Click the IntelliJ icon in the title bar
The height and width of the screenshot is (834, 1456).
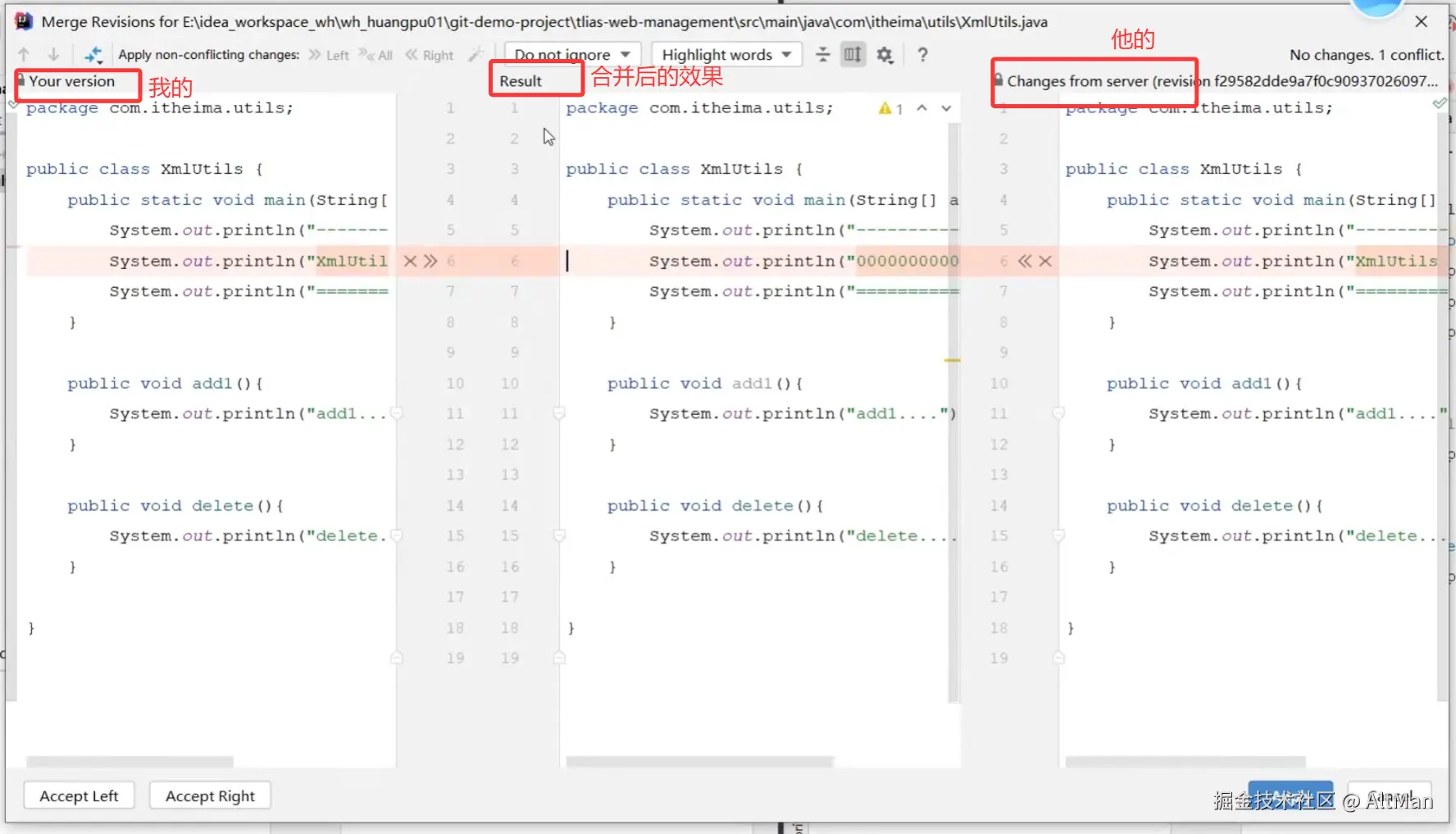[24, 21]
